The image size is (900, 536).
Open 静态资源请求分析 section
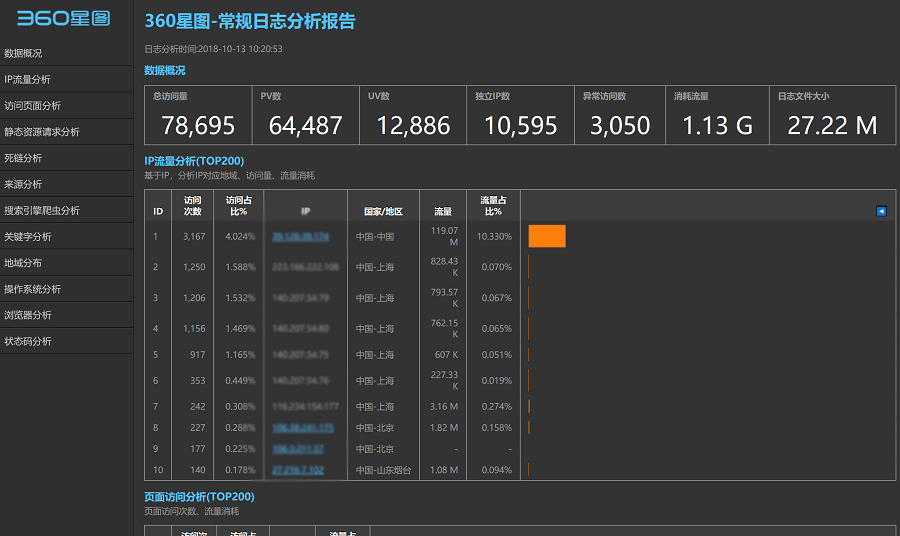pyautogui.click(x=42, y=132)
